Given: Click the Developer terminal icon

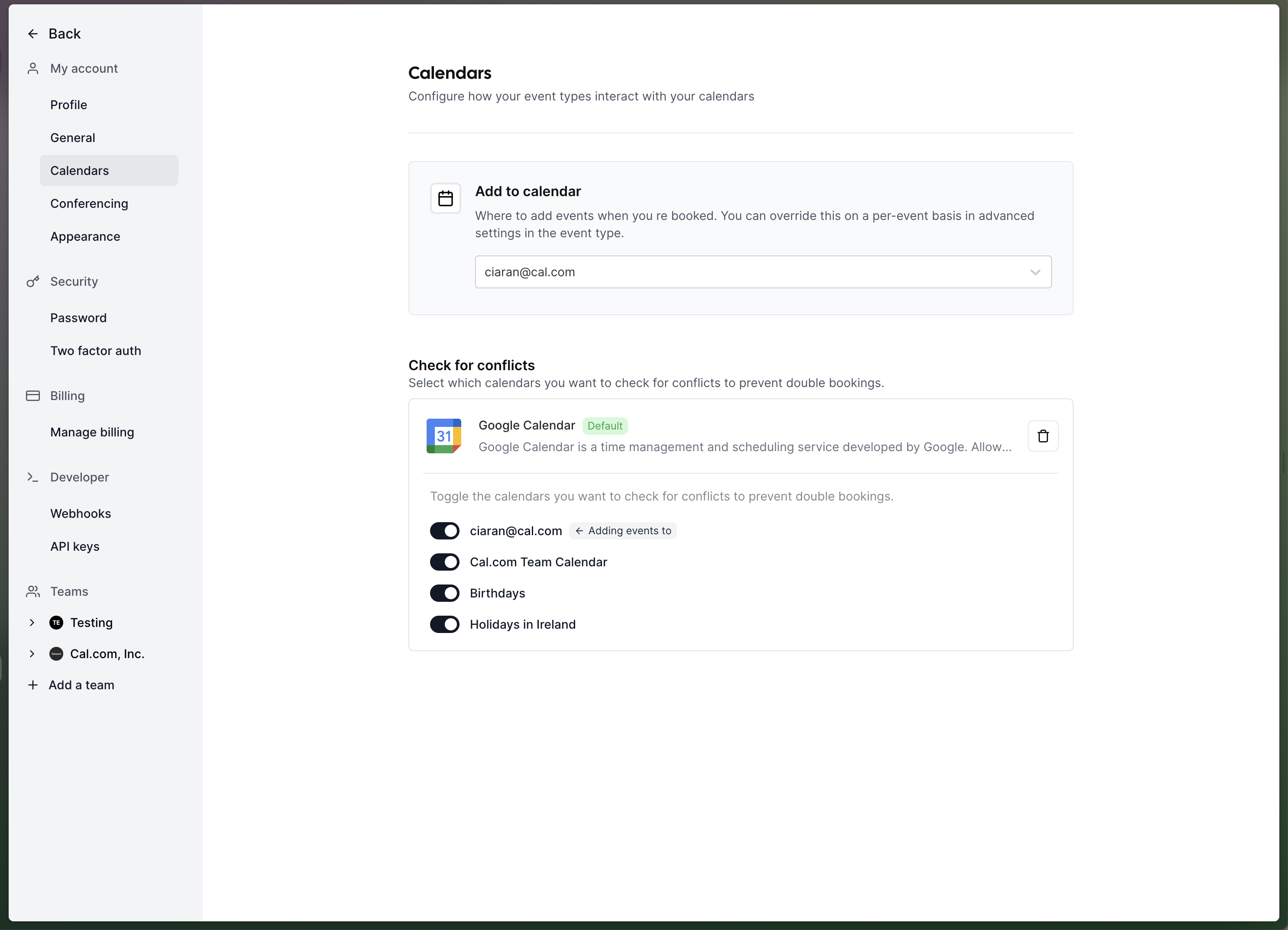Looking at the screenshot, I should click(x=32, y=477).
